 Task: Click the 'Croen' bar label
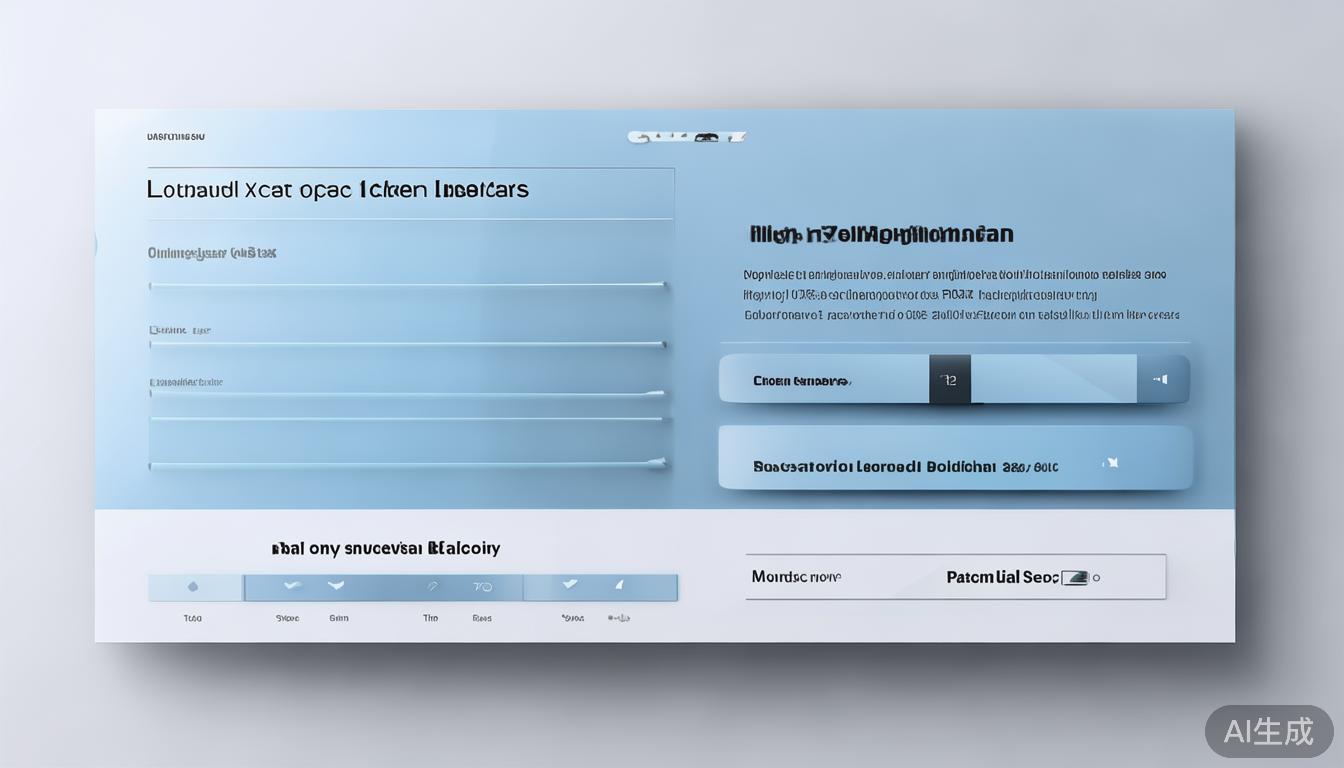click(801, 381)
